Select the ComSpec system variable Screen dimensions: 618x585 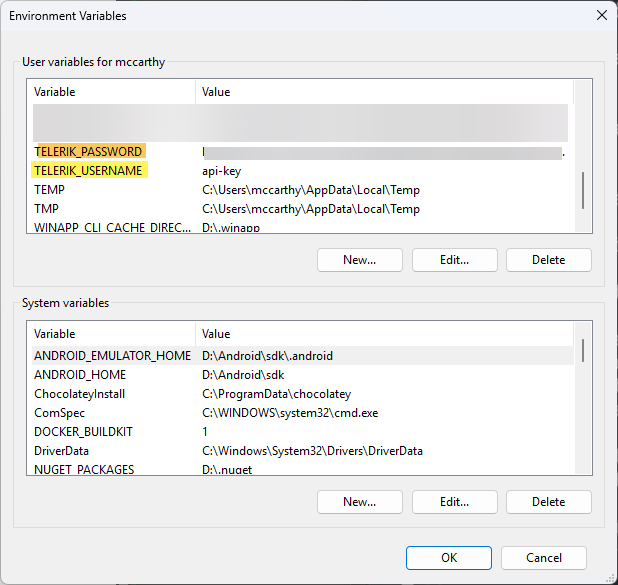click(x=60, y=413)
